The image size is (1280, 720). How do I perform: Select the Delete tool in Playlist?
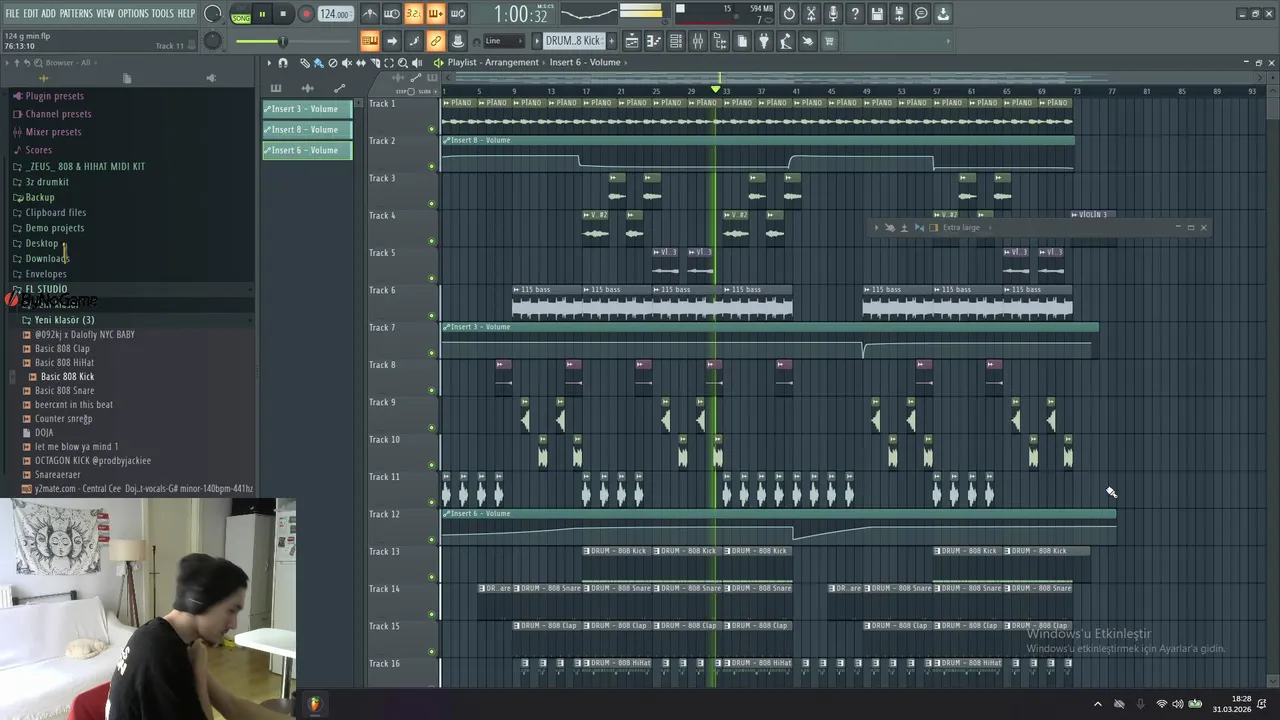(333, 63)
